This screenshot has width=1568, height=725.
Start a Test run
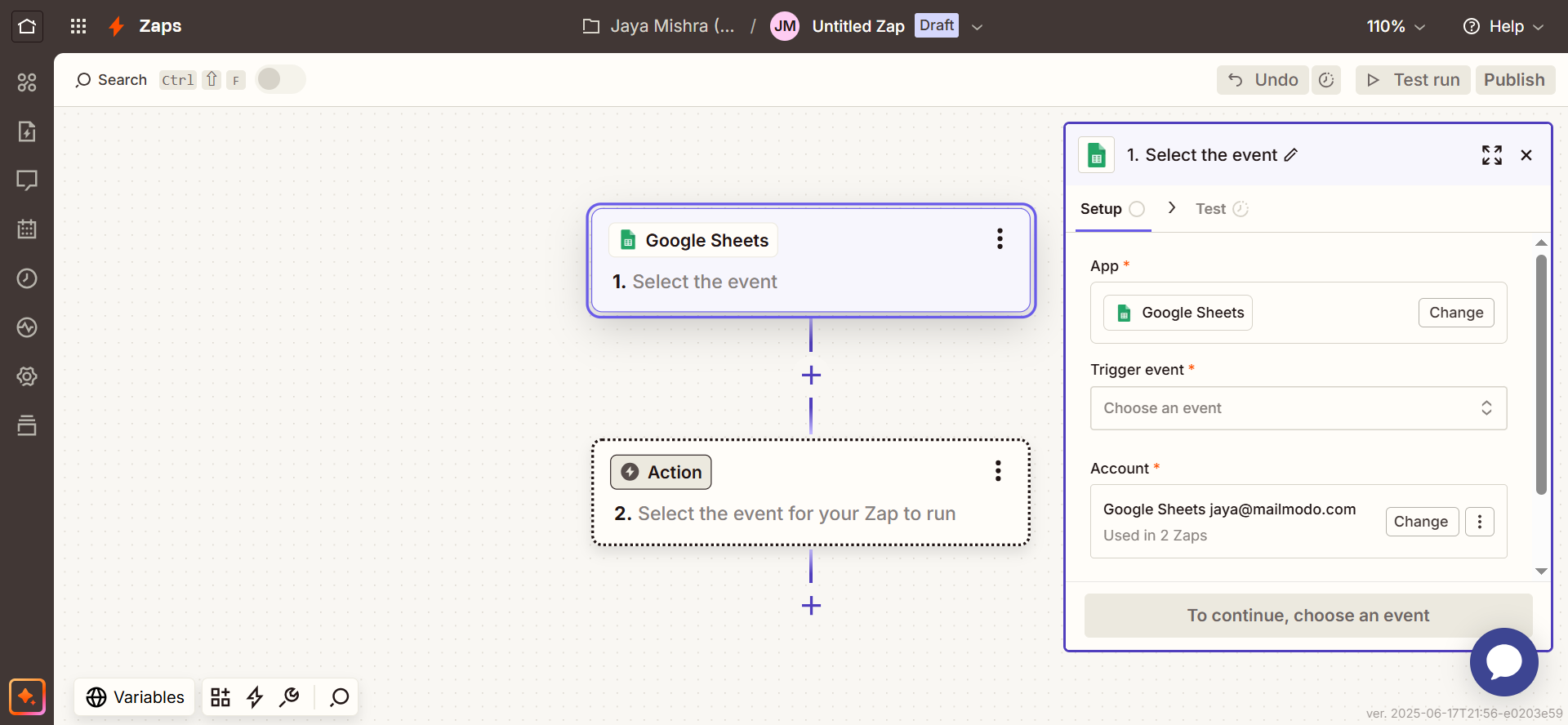pyautogui.click(x=1413, y=80)
